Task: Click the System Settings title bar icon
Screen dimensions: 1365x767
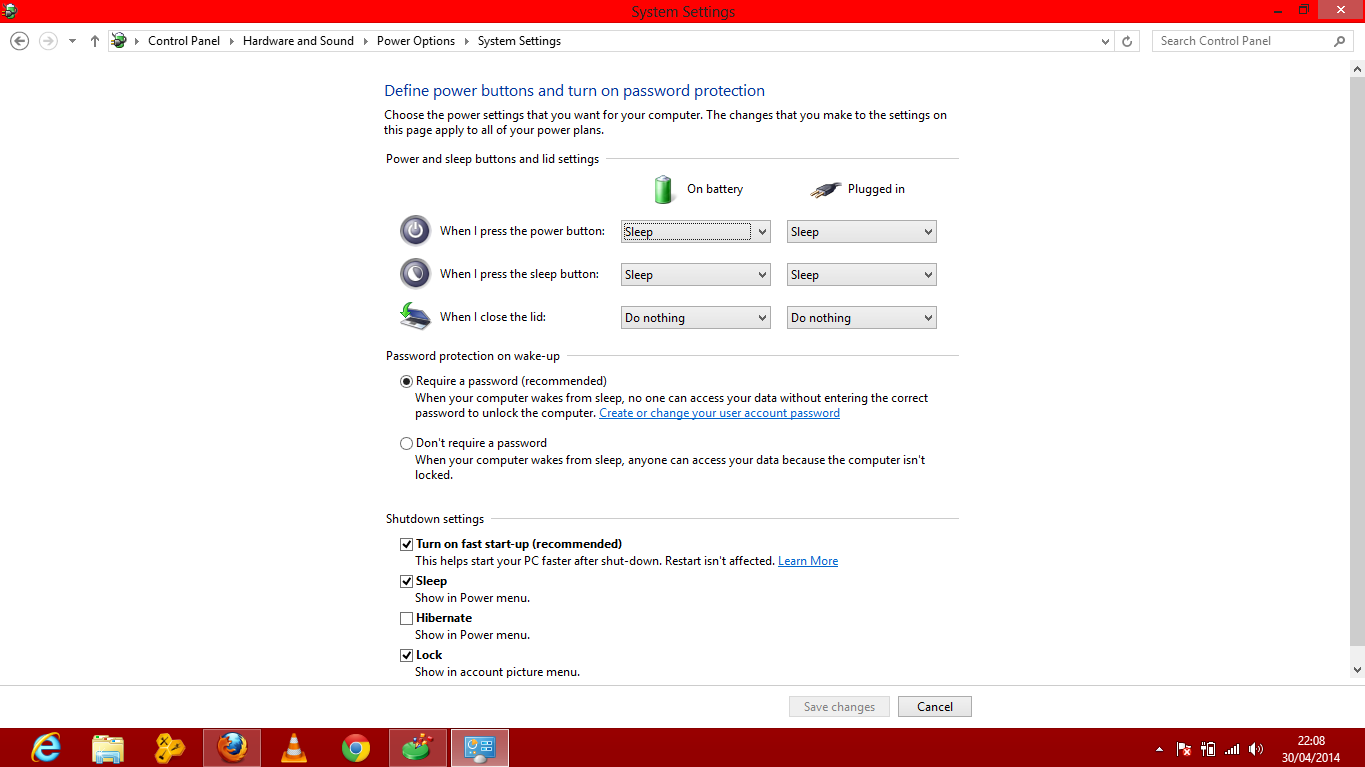Action: click(10, 11)
